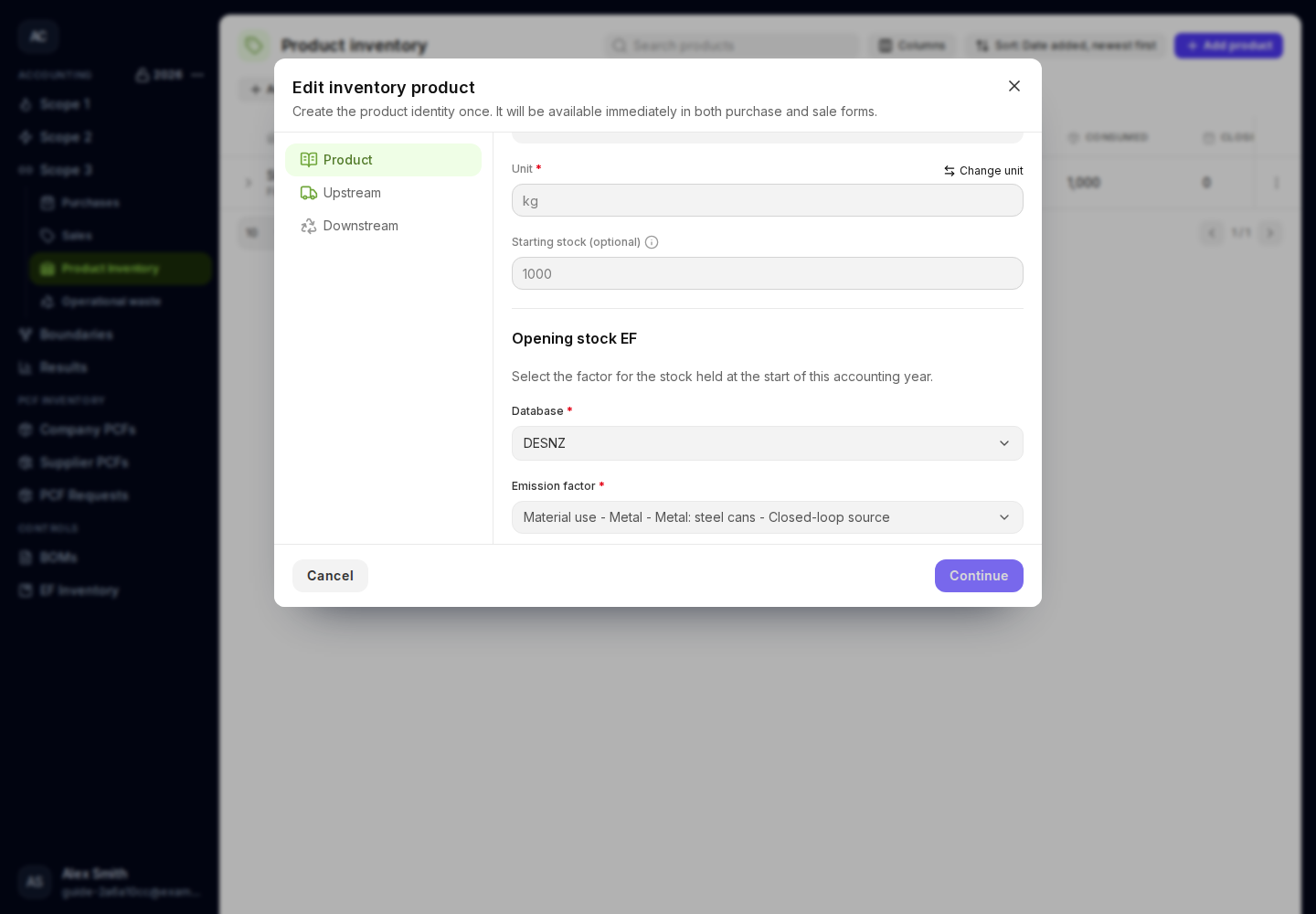Click the Search products field

click(x=731, y=46)
